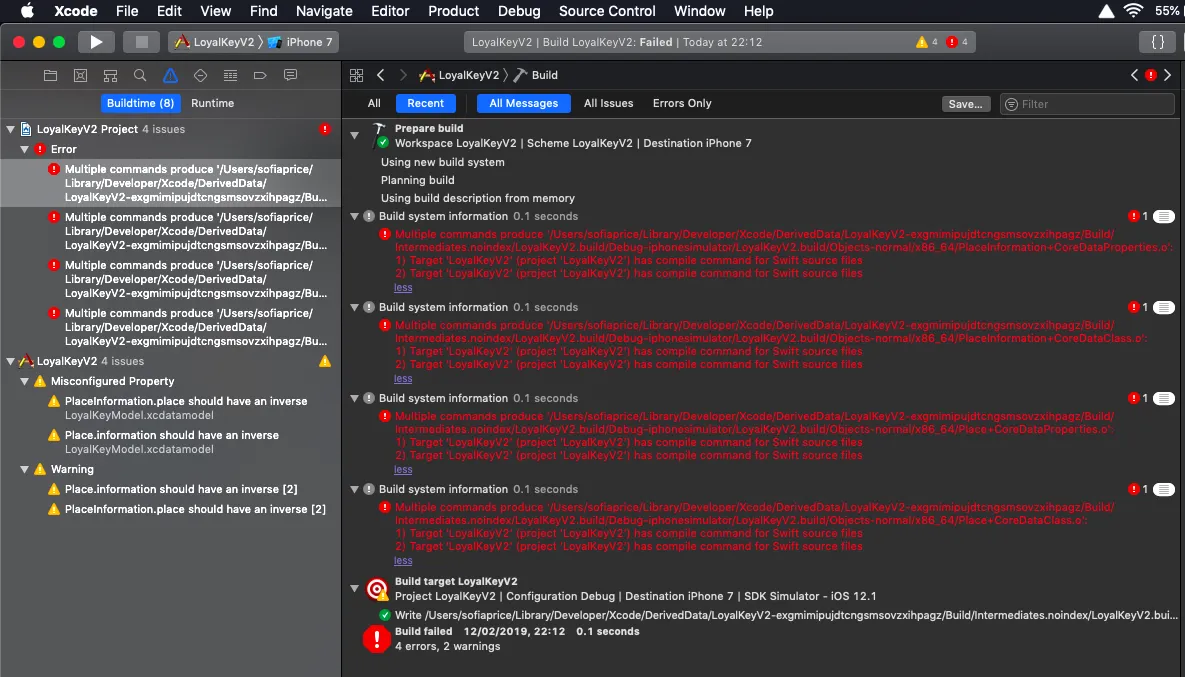Filter to All Messages
The height and width of the screenshot is (677, 1185).
click(x=524, y=104)
